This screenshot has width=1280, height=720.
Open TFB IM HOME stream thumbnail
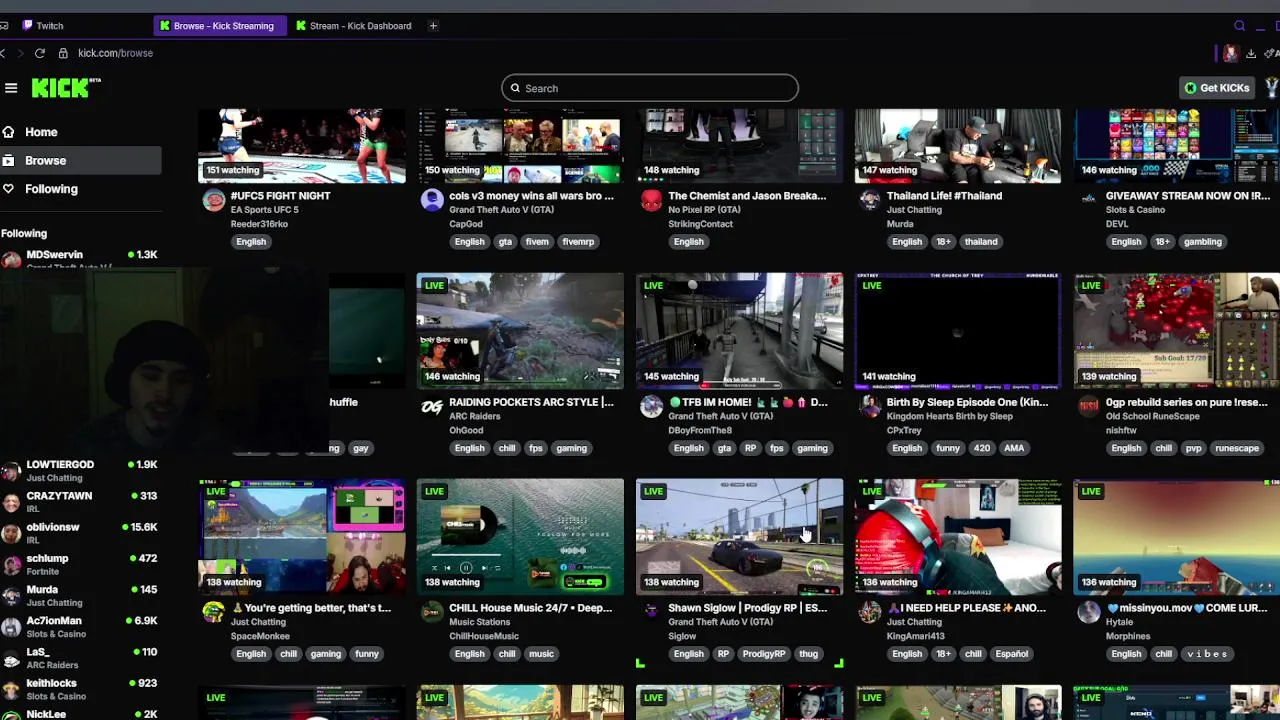click(739, 331)
